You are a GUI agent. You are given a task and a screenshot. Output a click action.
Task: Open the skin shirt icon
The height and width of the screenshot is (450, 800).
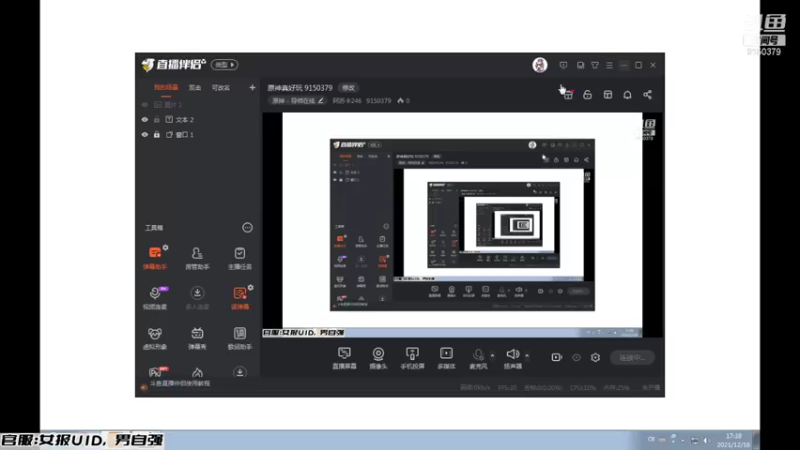pos(595,65)
